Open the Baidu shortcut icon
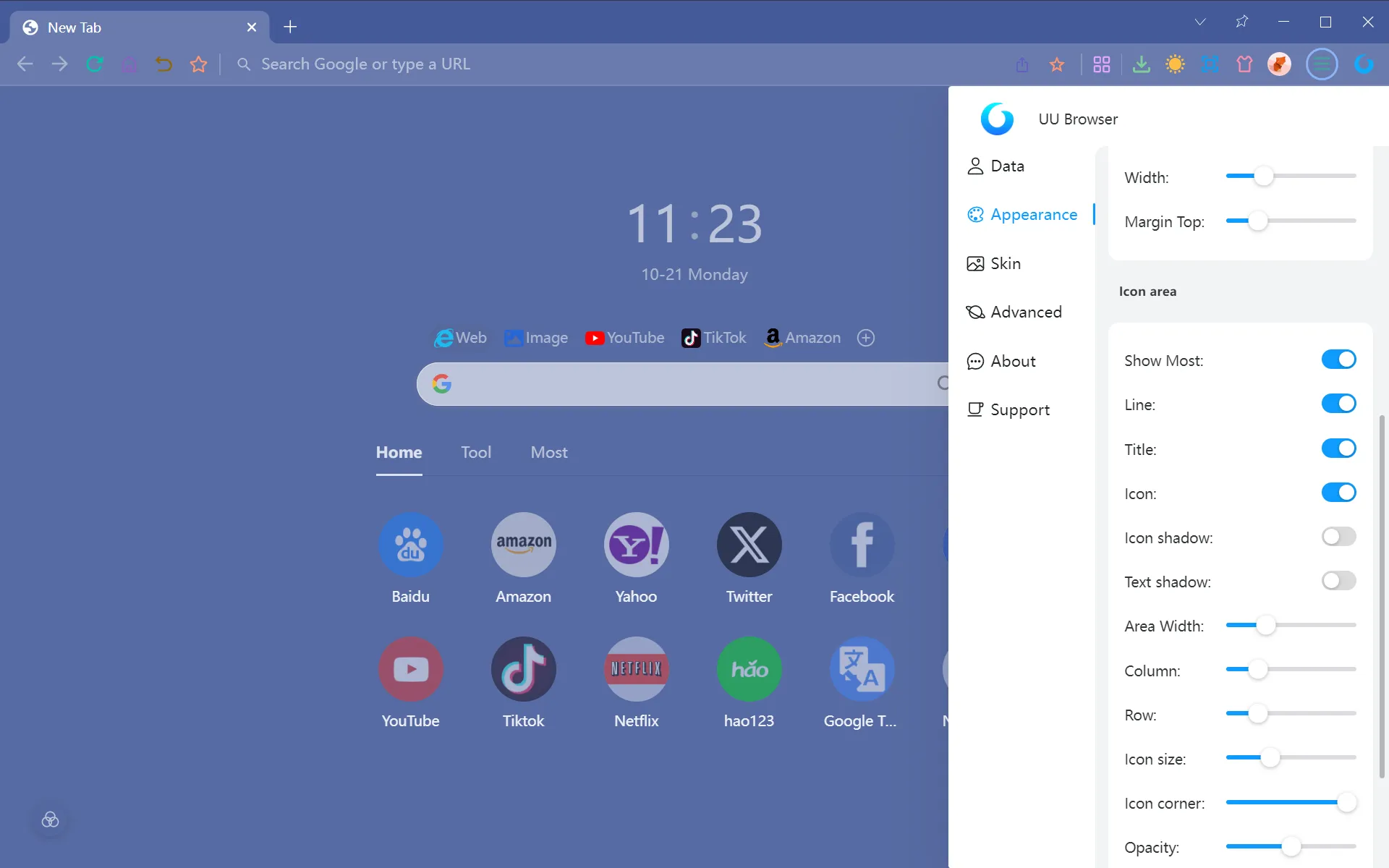Screen dimensions: 1389x868 [x=411, y=544]
